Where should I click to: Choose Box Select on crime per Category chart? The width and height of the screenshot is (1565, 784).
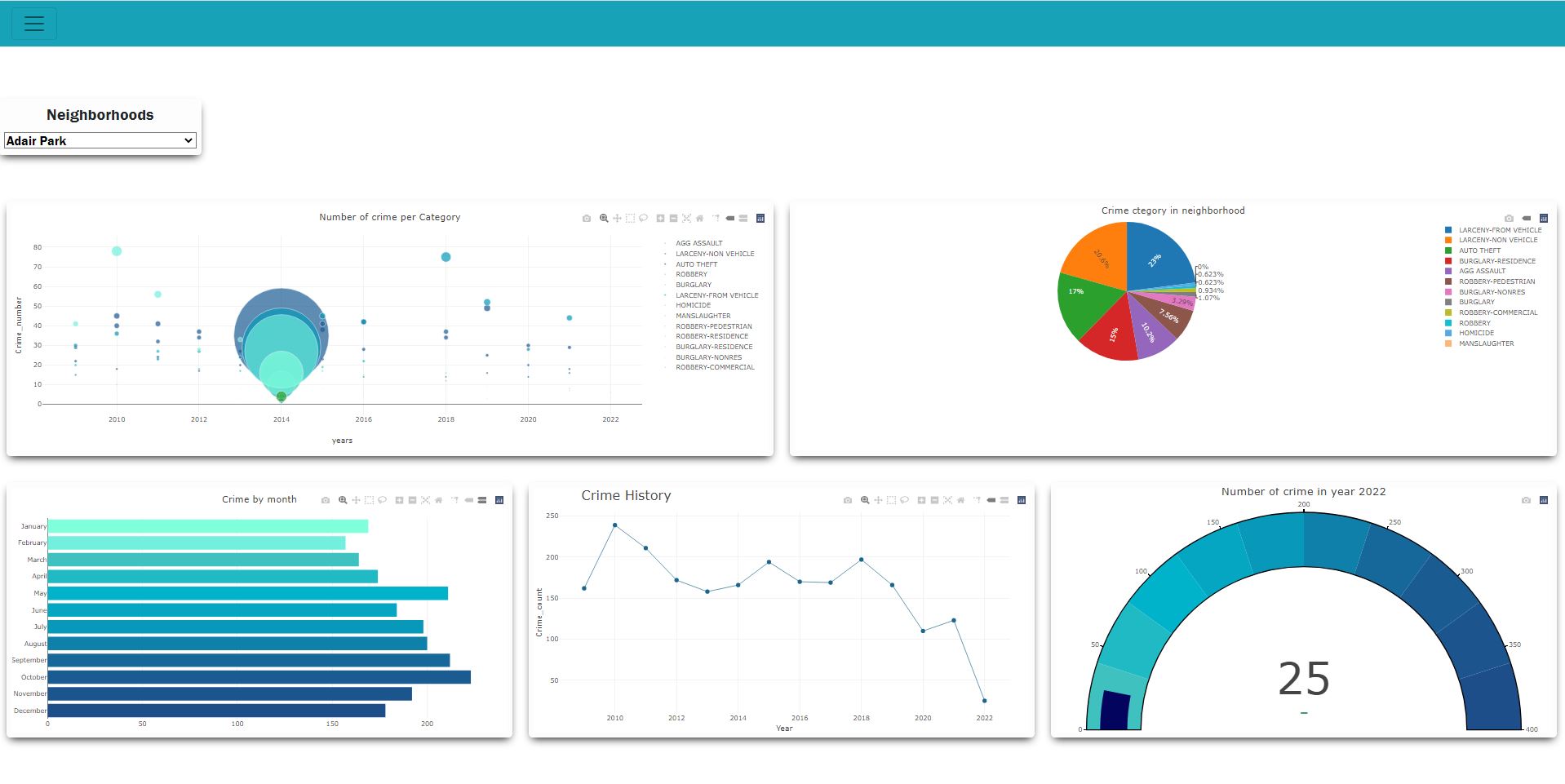tap(630, 218)
